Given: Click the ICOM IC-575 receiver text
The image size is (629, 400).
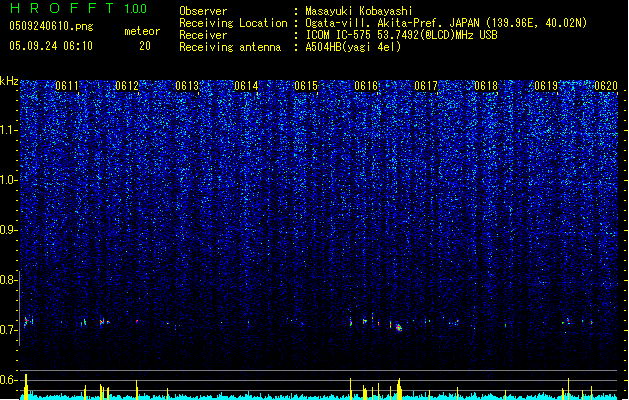Looking at the screenshot, I should 401,35.
